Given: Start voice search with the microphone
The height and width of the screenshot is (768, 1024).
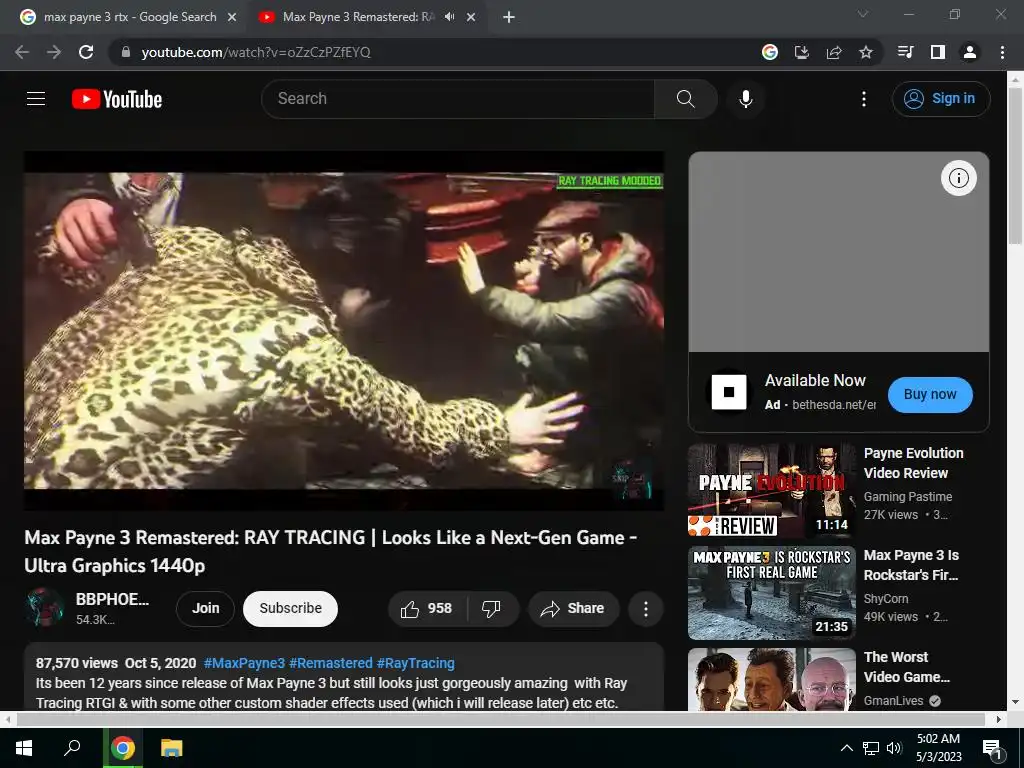Looking at the screenshot, I should [x=745, y=99].
